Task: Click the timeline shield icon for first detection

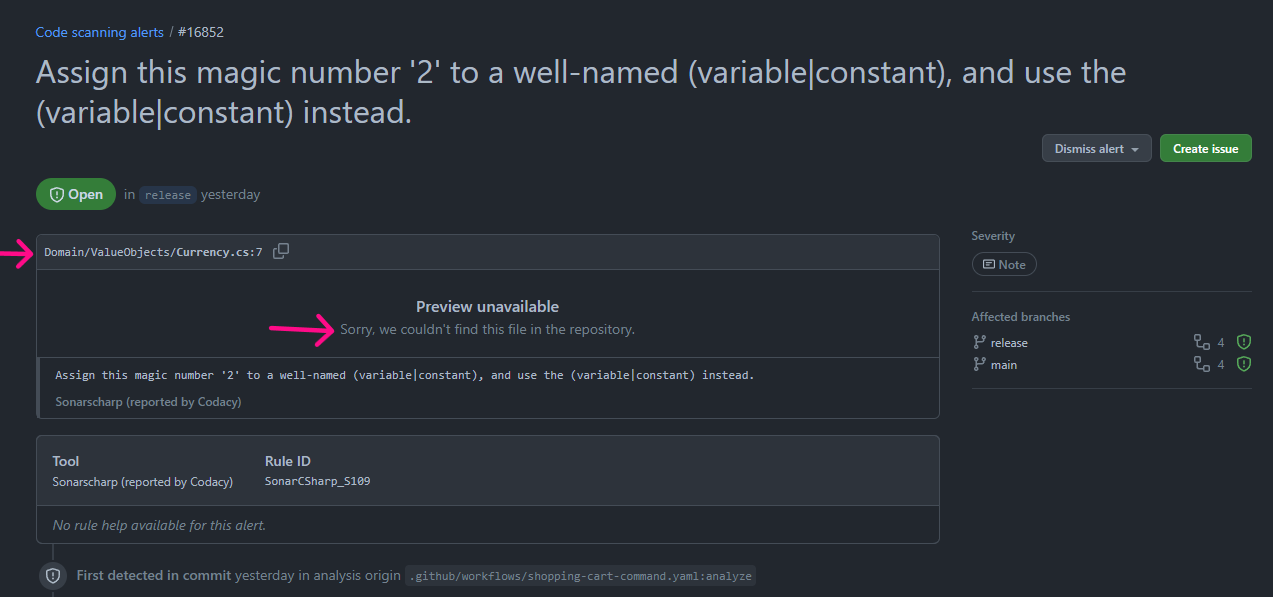Action: (x=52, y=576)
